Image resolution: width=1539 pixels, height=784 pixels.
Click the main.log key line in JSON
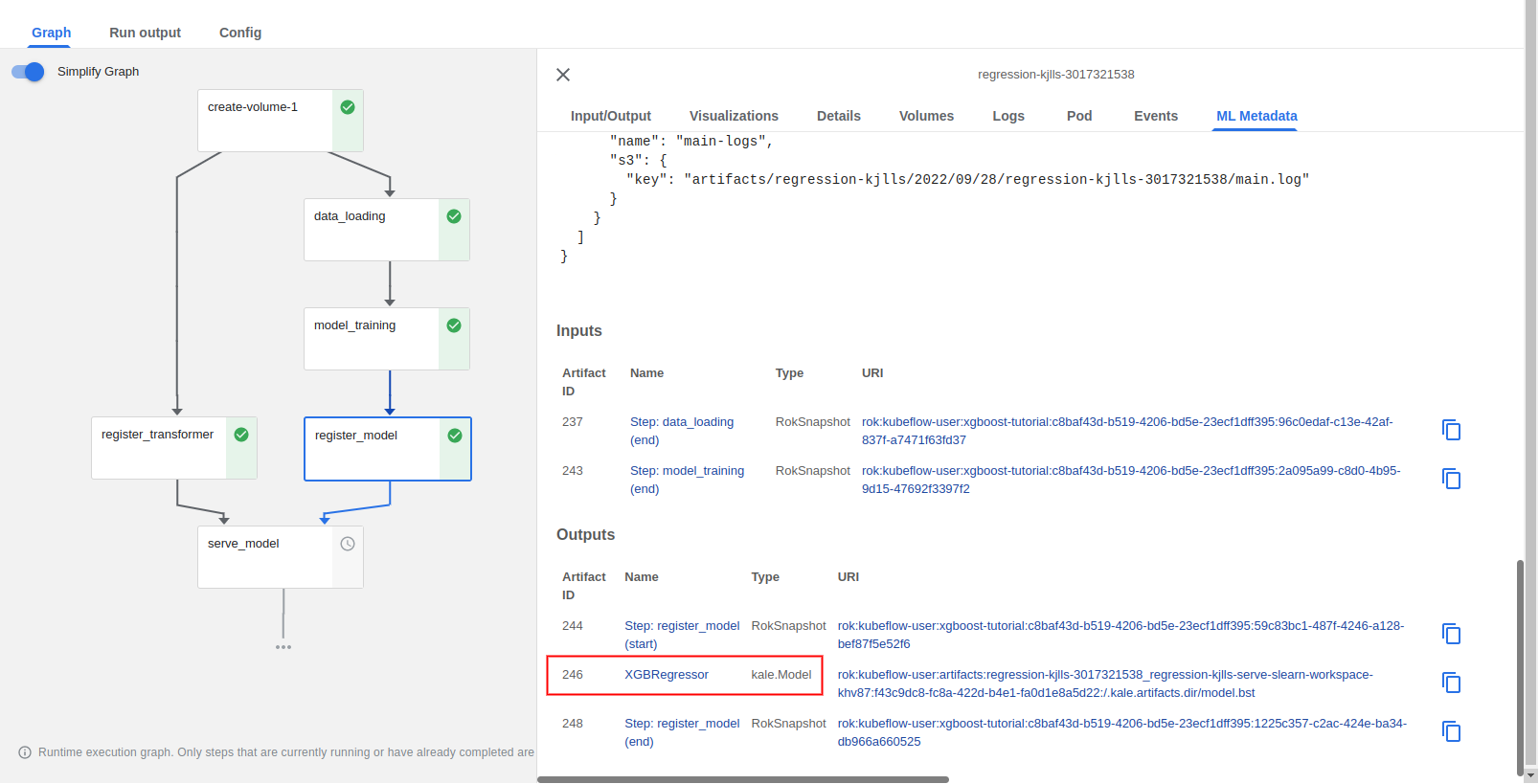click(967, 180)
